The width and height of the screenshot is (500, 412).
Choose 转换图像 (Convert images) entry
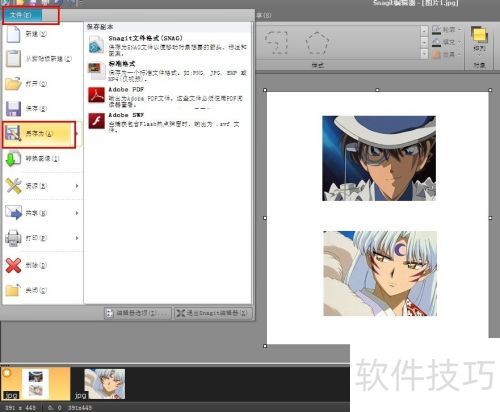[42, 159]
